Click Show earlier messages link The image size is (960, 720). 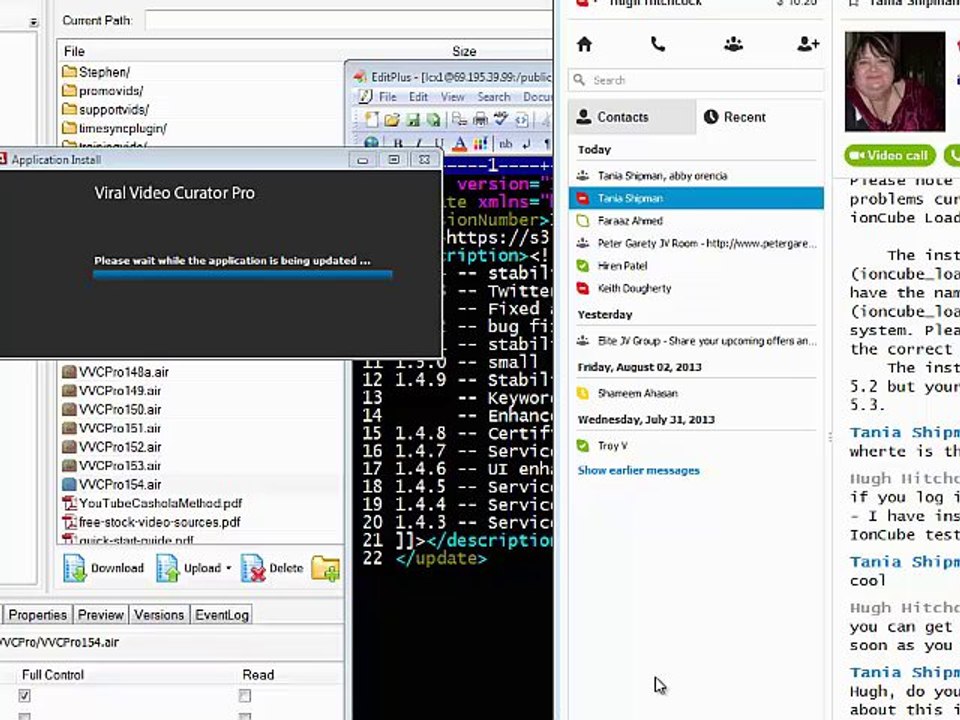(x=639, y=470)
